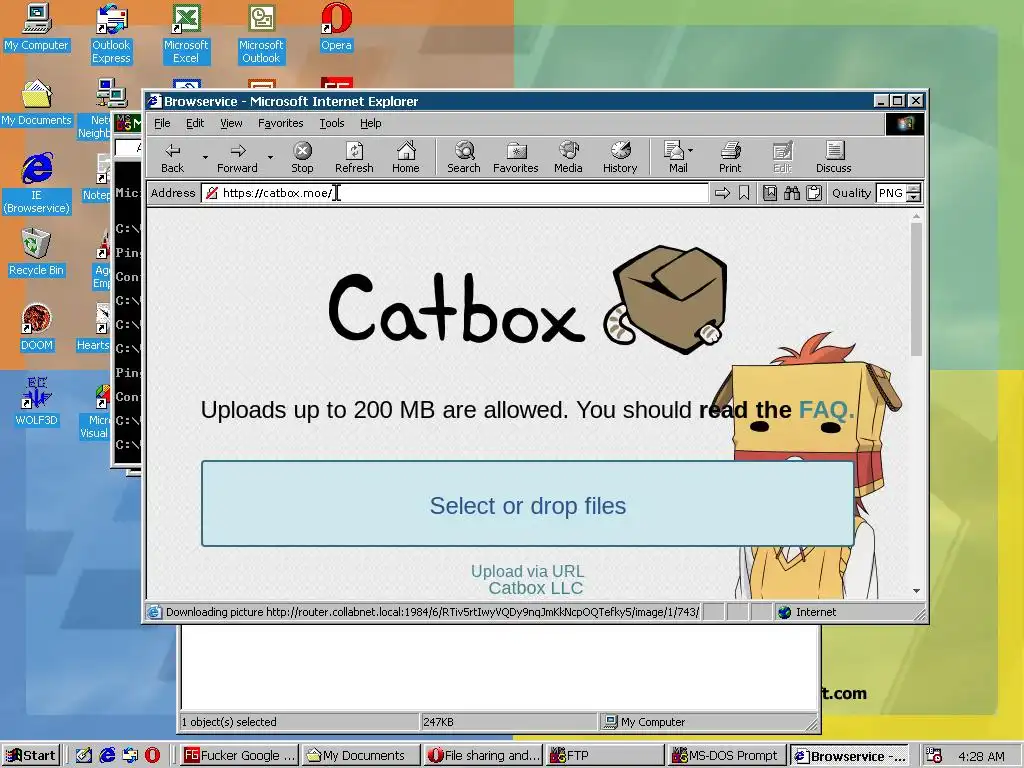Click the scrollbar down arrow in browser
Viewport: 1024px width, 768px height.
(x=916, y=590)
